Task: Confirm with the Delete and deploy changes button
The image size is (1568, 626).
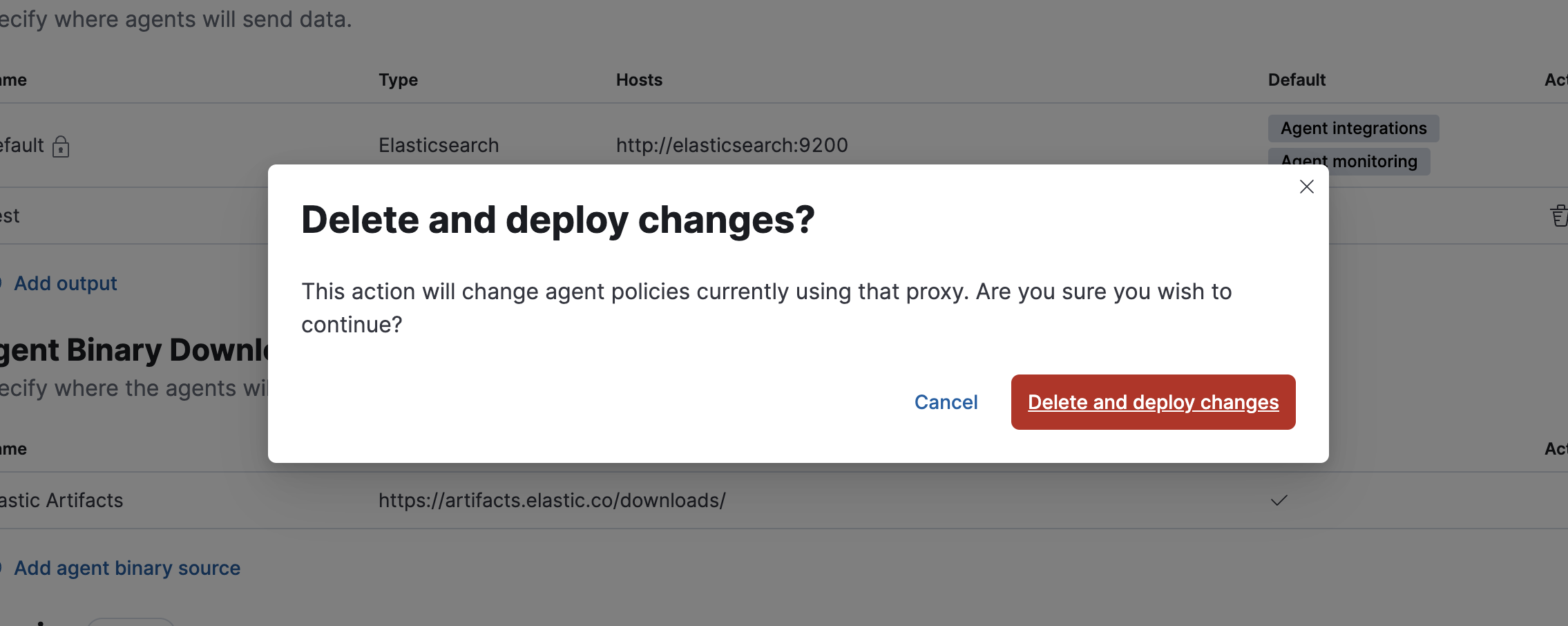Action: (x=1152, y=402)
